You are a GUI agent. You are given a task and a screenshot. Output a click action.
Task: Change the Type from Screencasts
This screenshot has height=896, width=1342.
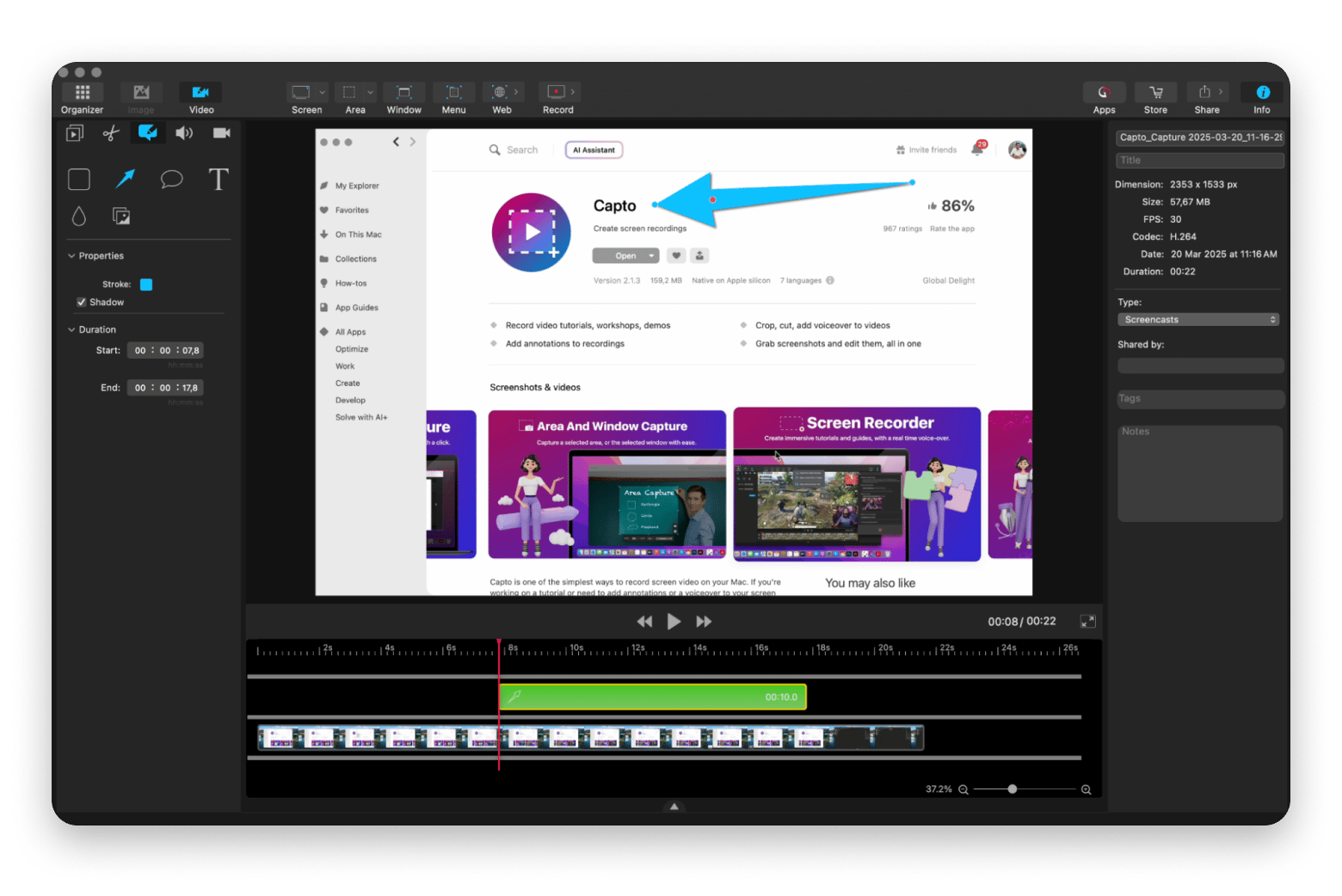click(x=1198, y=319)
